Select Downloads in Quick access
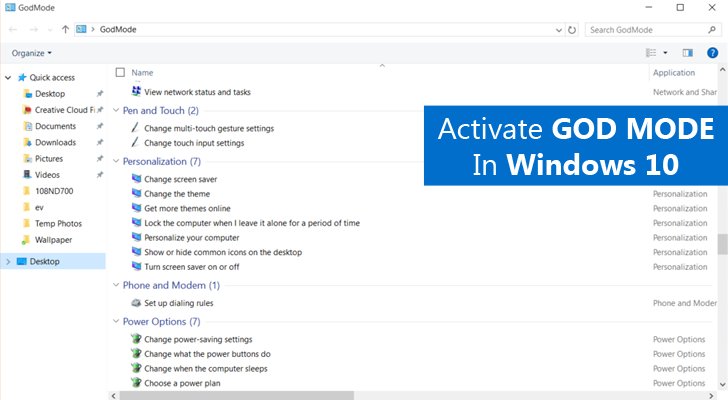This screenshot has width=728, height=400. (55, 142)
